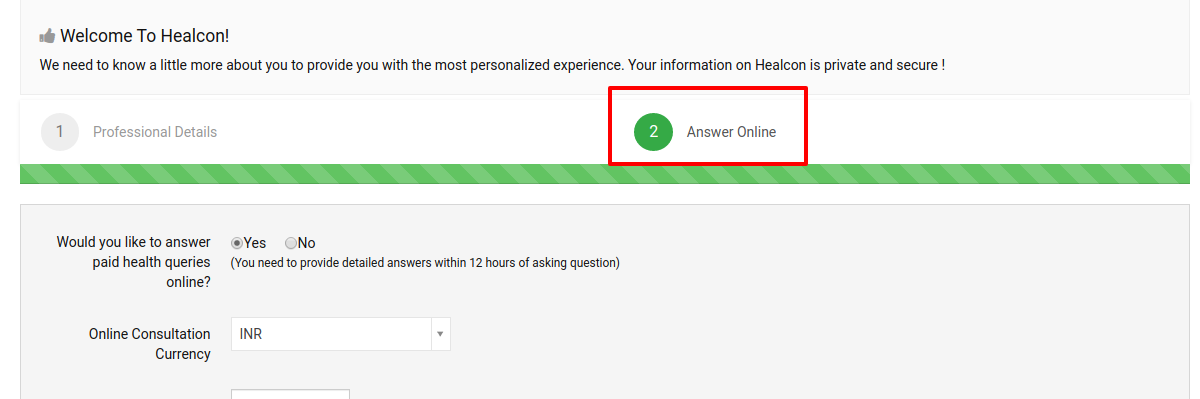Click the INR value in the currency box
The height and width of the screenshot is (399, 1200).
point(251,334)
